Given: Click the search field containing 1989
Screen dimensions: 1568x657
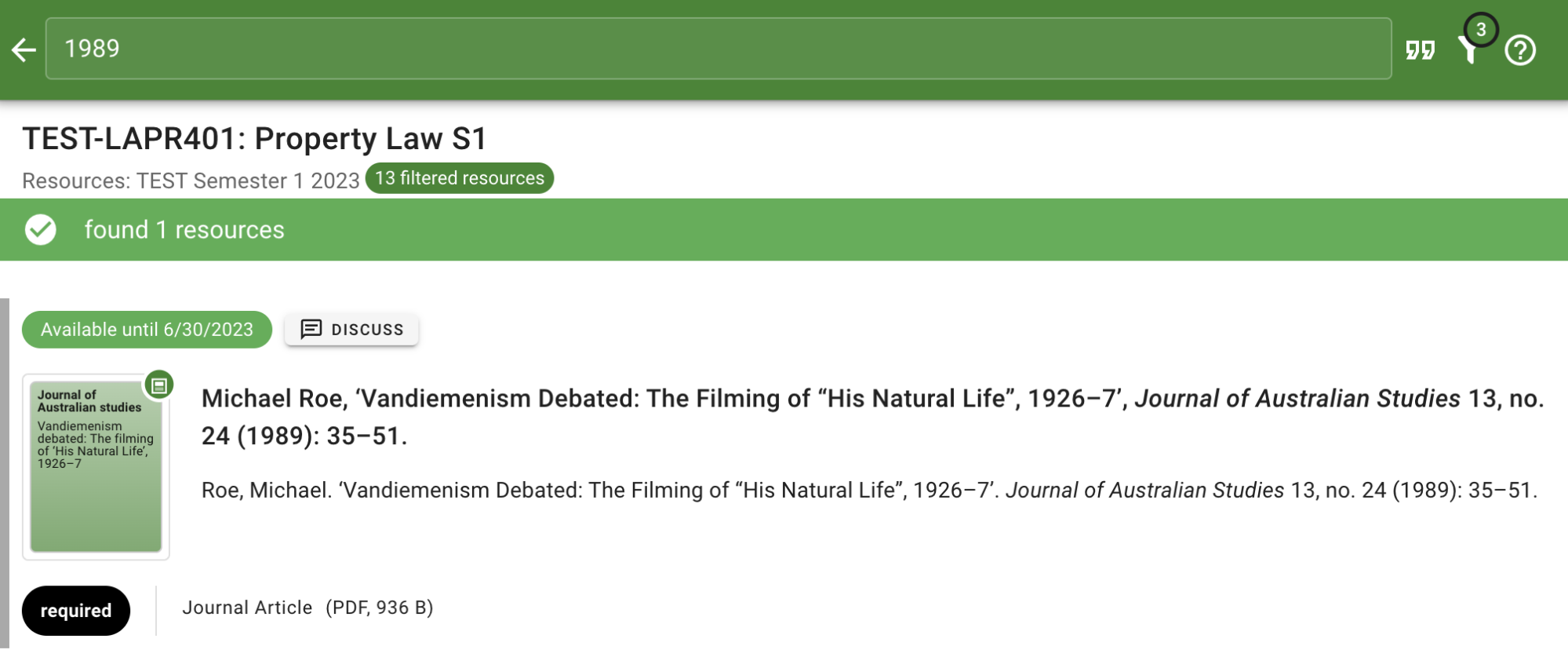Looking at the screenshot, I should (x=718, y=49).
